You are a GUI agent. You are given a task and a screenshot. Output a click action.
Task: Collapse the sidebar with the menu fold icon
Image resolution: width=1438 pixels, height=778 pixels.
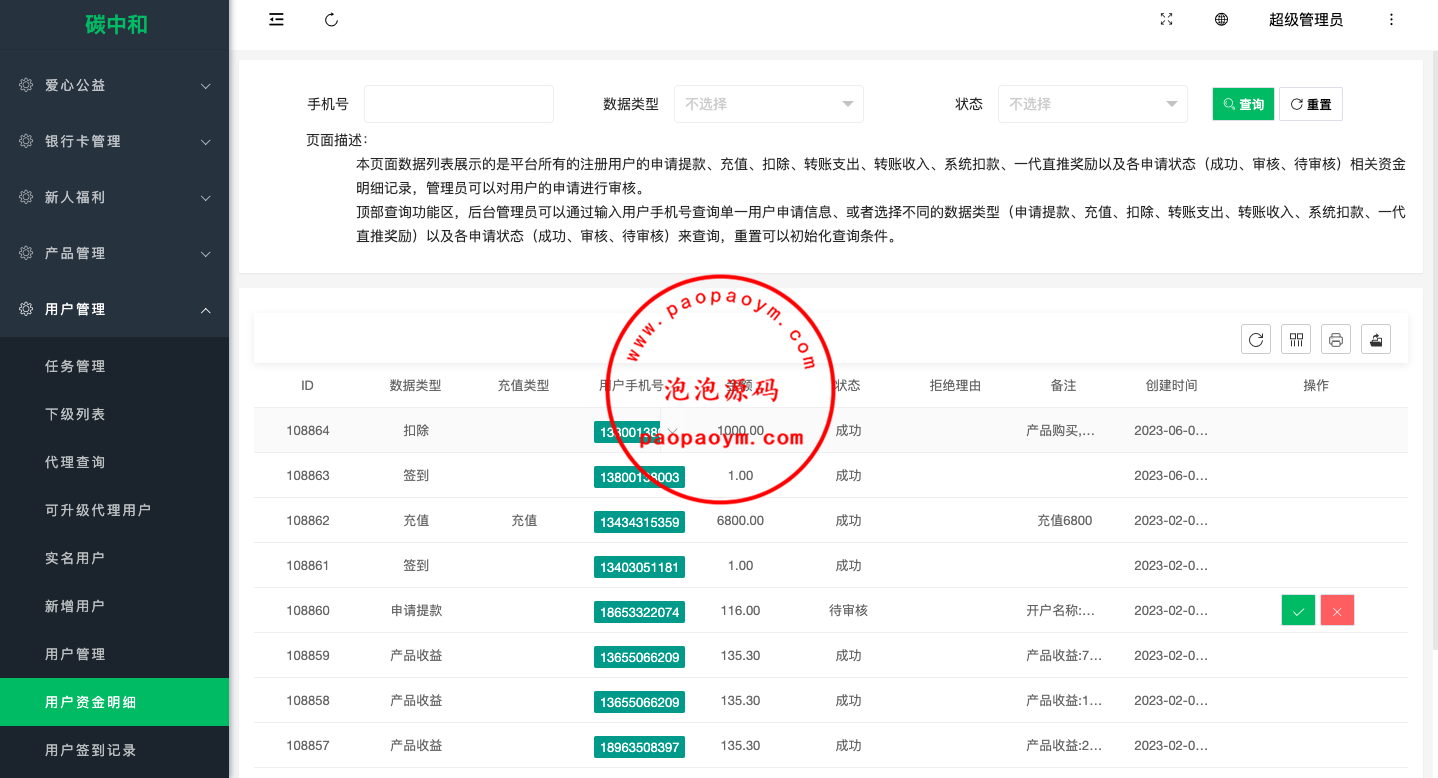pyautogui.click(x=277, y=20)
